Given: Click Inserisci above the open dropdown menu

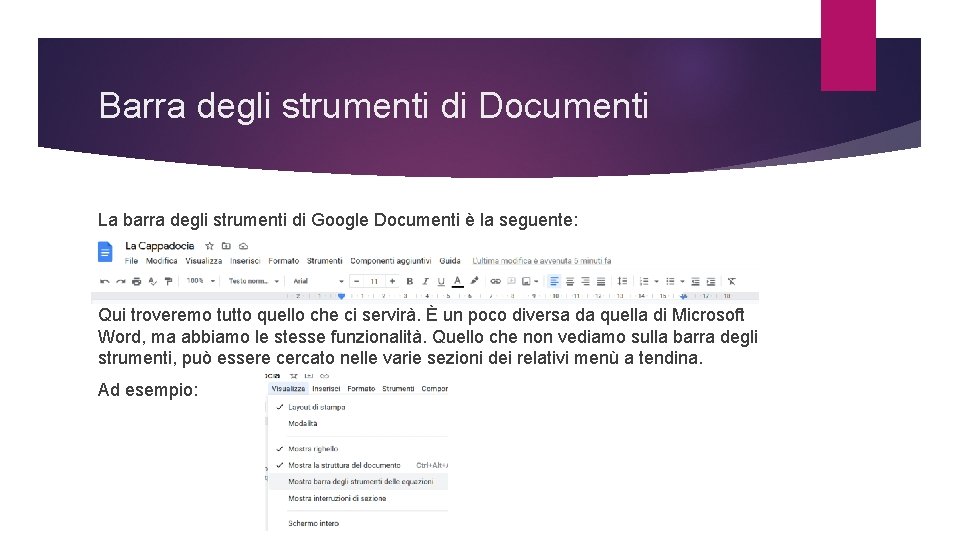Looking at the screenshot, I should [326, 389].
